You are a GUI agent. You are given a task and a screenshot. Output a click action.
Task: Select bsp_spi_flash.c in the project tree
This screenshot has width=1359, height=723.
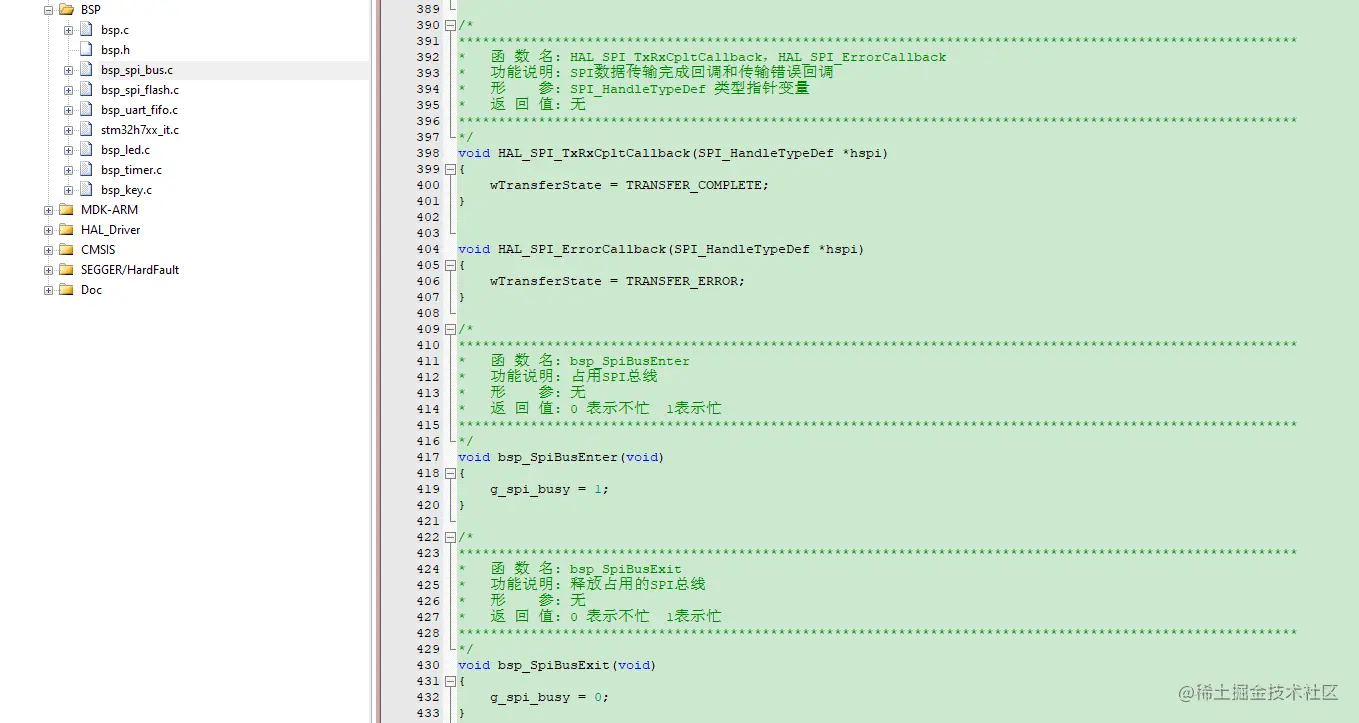pos(140,90)
